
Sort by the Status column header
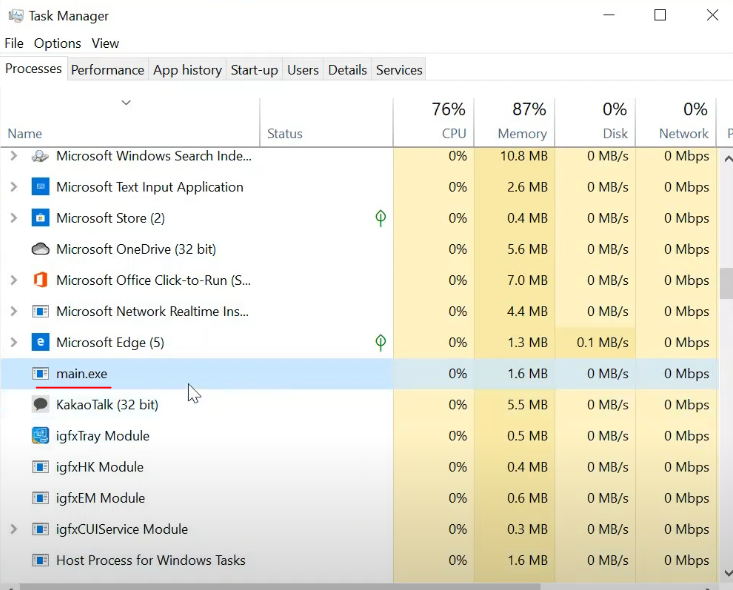[x=326, y=122]
